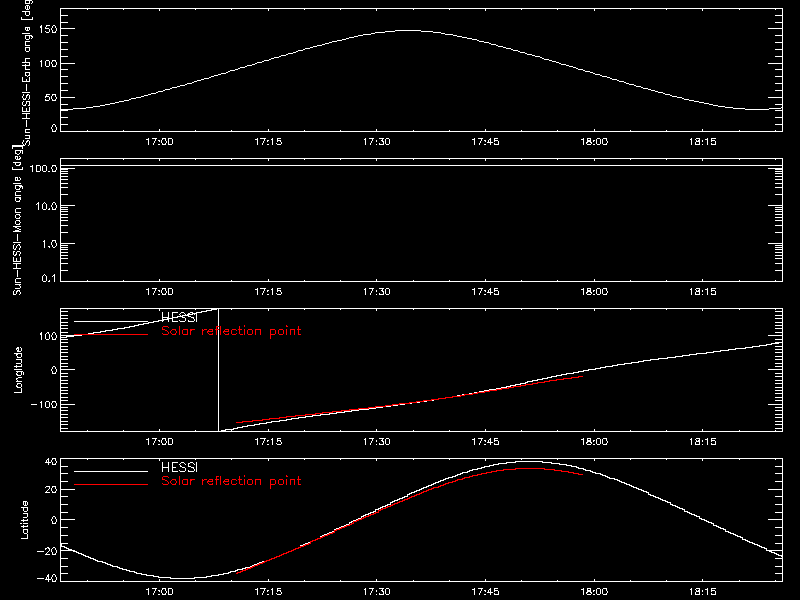
Task: Click 17:15 time label under Longitude plot
Action: [x=268, y=442]
